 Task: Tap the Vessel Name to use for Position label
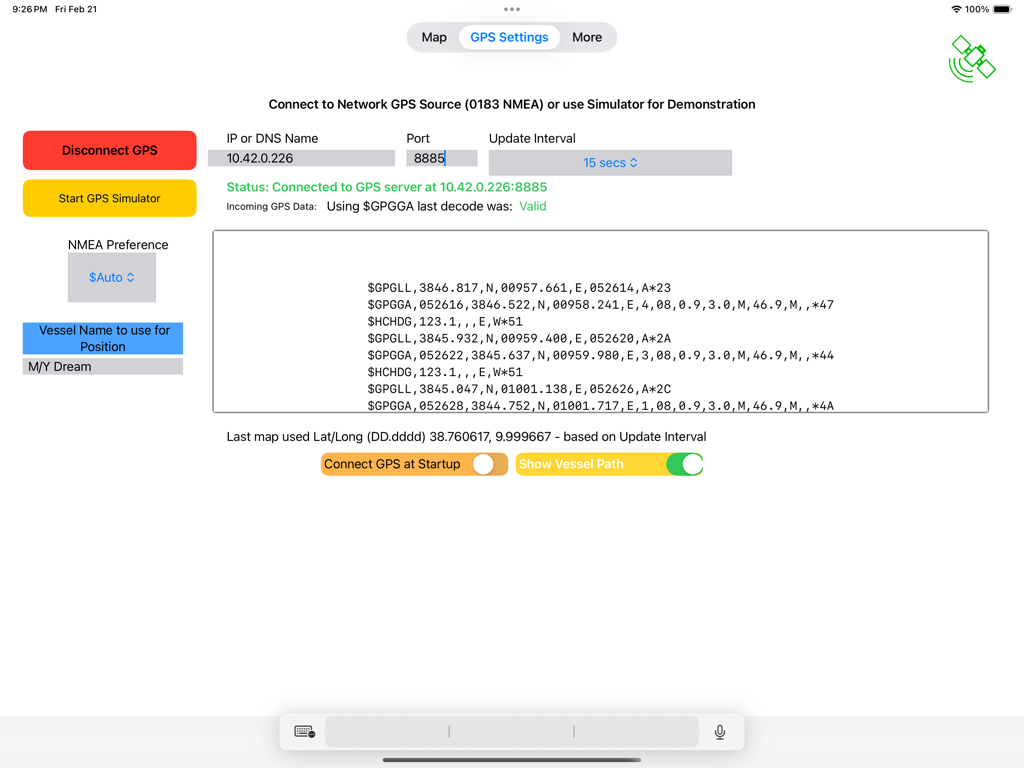point(103,338)
